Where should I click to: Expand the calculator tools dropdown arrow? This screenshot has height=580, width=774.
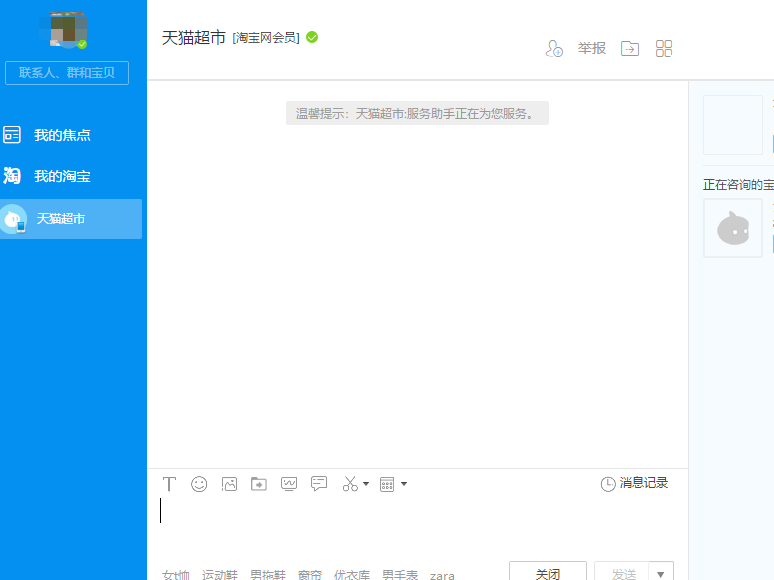click(x=404, y=484)
